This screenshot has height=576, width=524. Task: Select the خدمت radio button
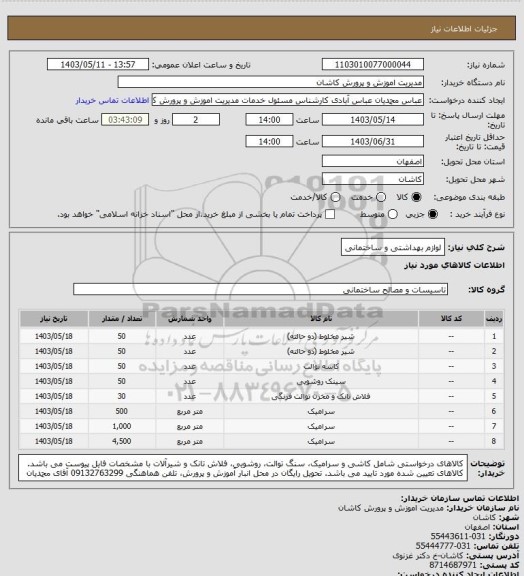click(x=381, y=197)
